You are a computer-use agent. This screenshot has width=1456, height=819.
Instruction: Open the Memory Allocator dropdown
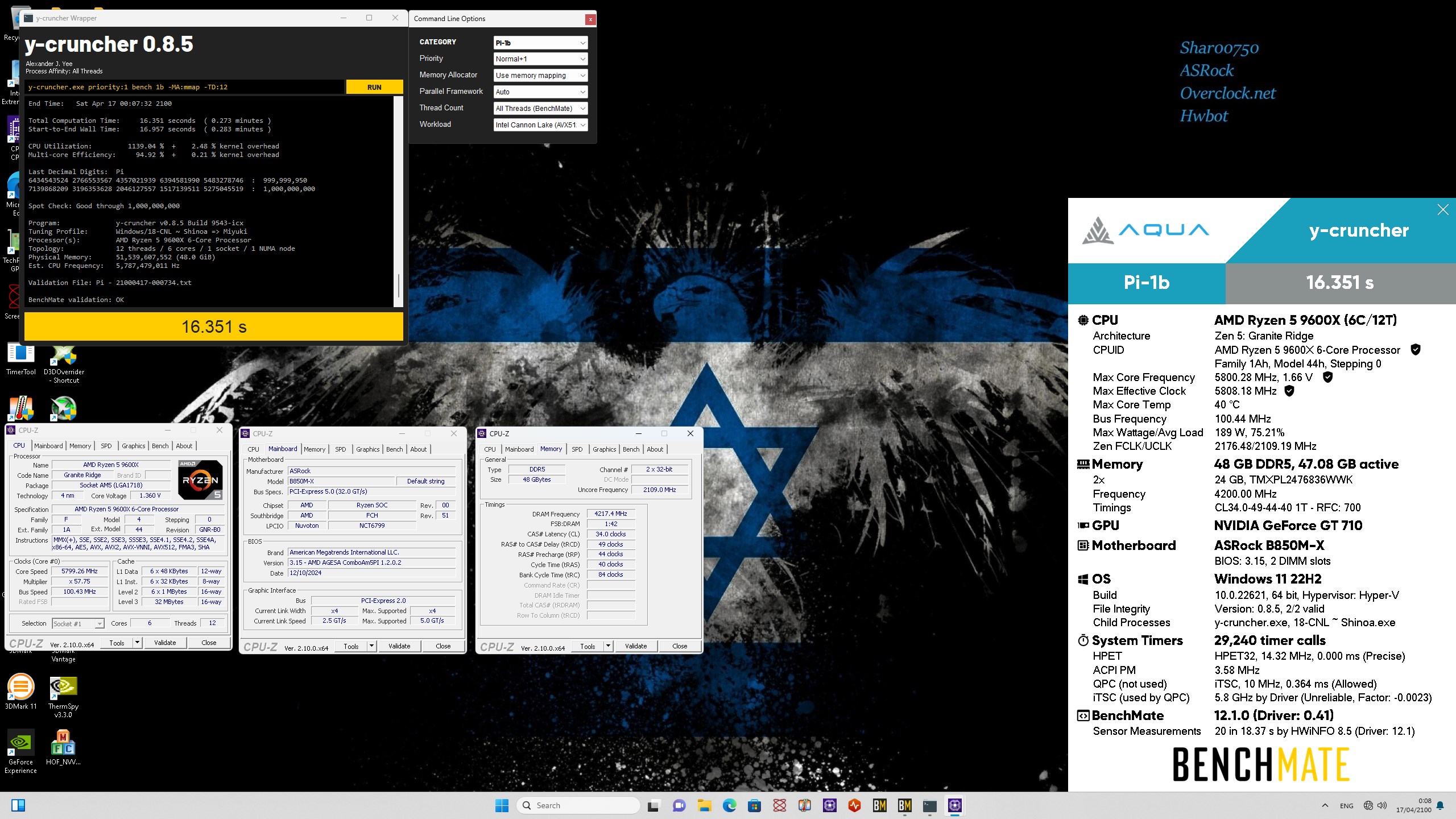tap(540, 76)
